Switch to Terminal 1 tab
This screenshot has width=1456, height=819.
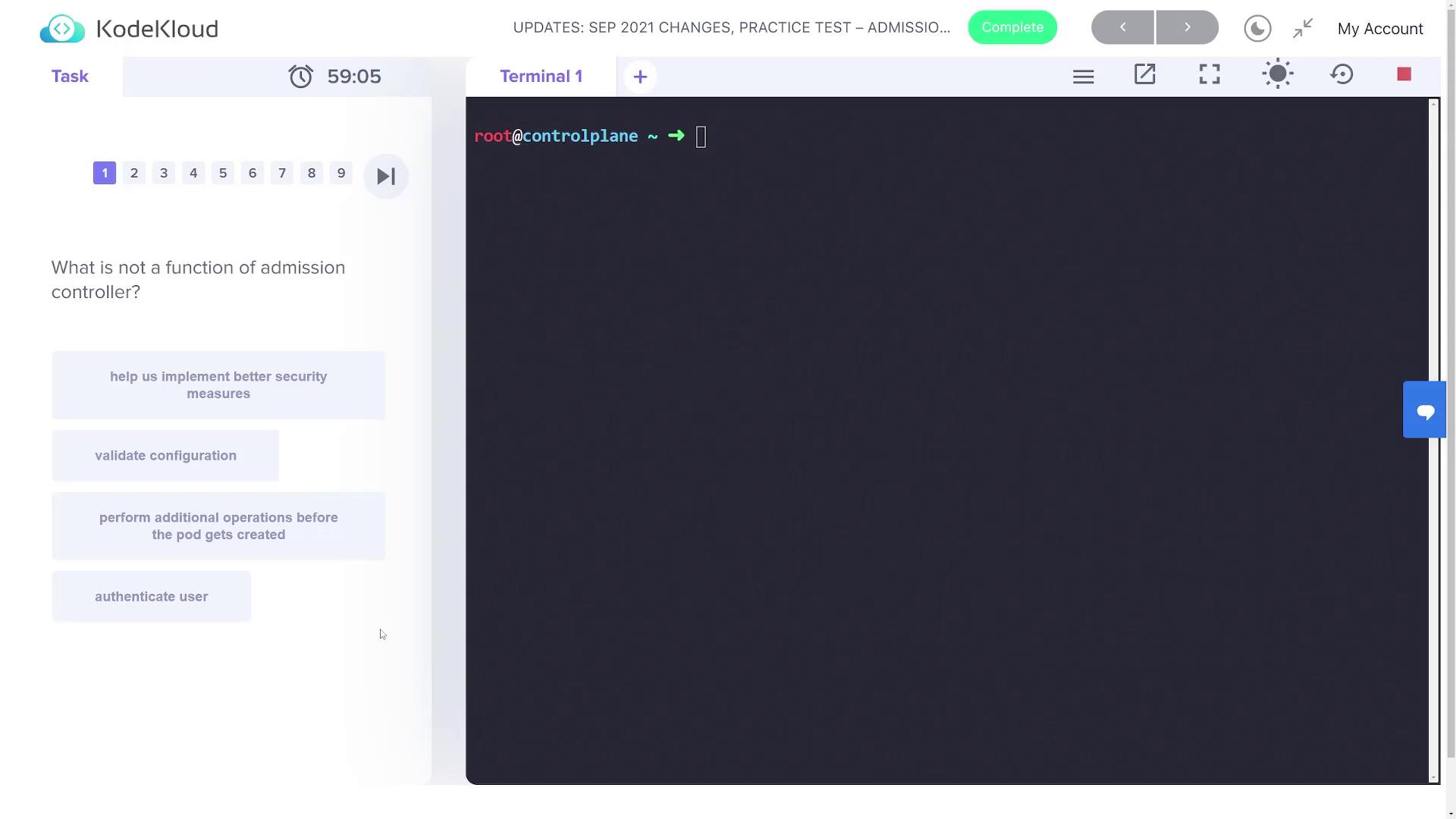[541, 77]
